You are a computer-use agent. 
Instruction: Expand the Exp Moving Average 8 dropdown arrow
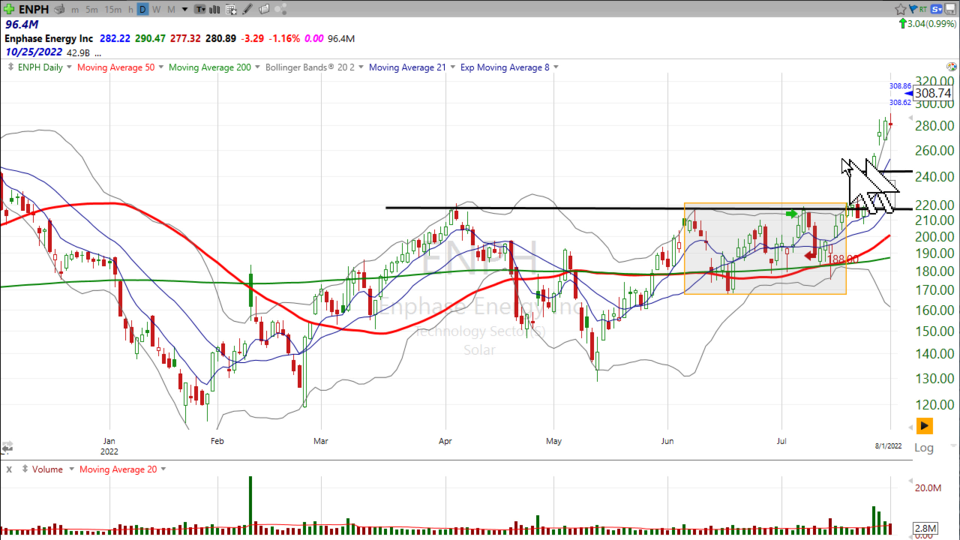(x=556, y=67)
